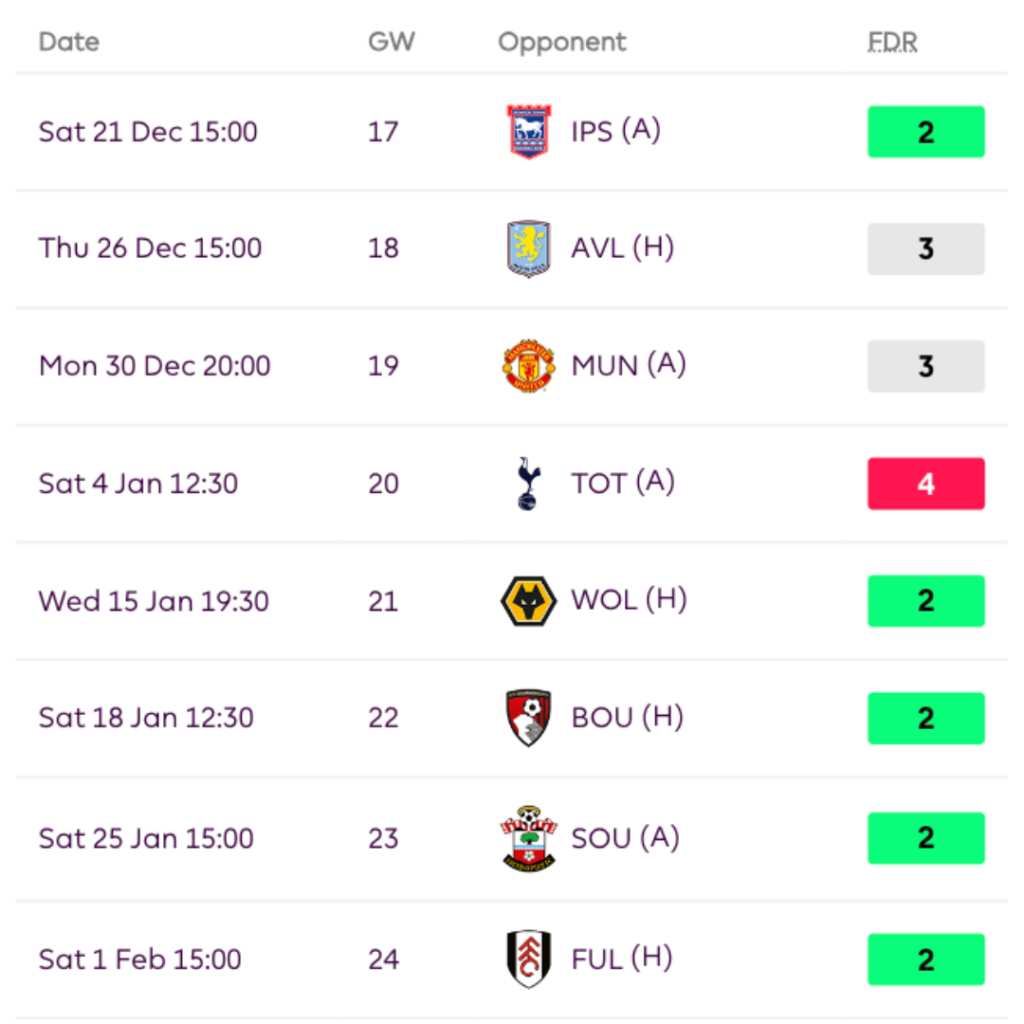1024x1024 pixels.
Task: Click the Aston Villa club crest
Action: pos(528,249)
